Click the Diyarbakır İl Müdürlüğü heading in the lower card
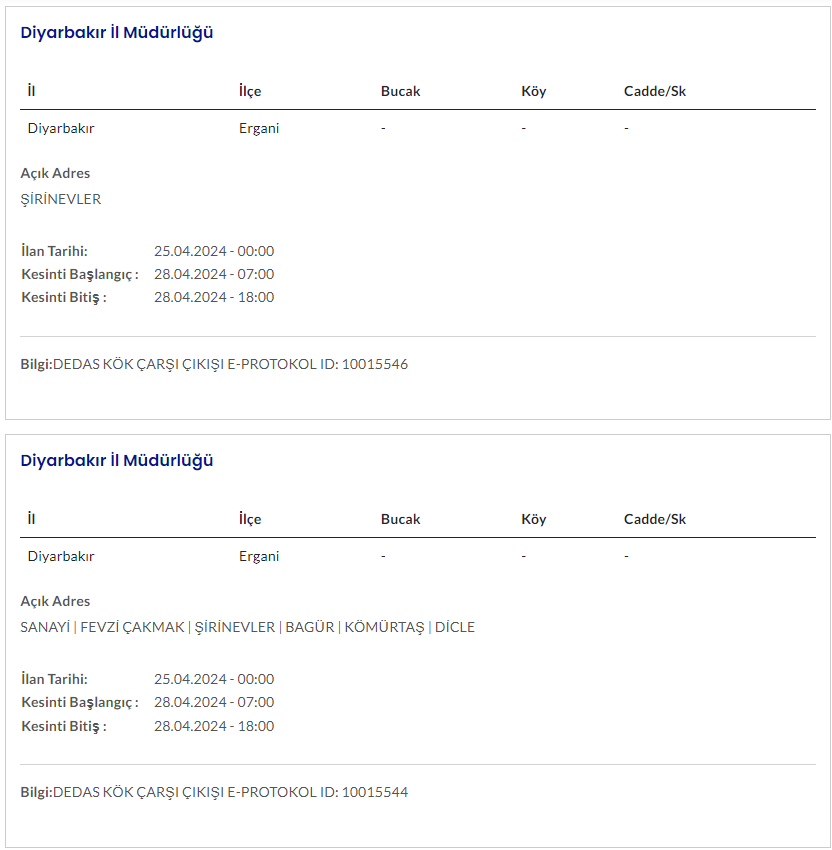832x850 pixels. (117, 461)
